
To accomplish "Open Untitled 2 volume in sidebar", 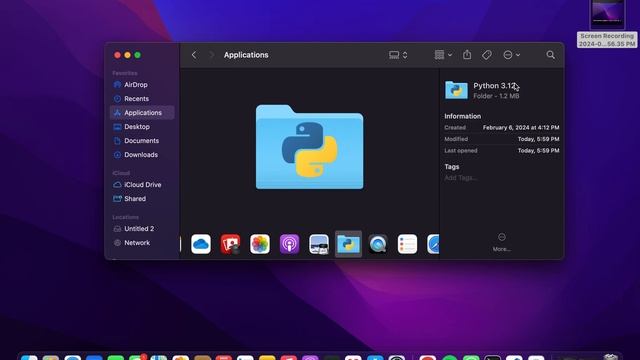I will (142, 229).
